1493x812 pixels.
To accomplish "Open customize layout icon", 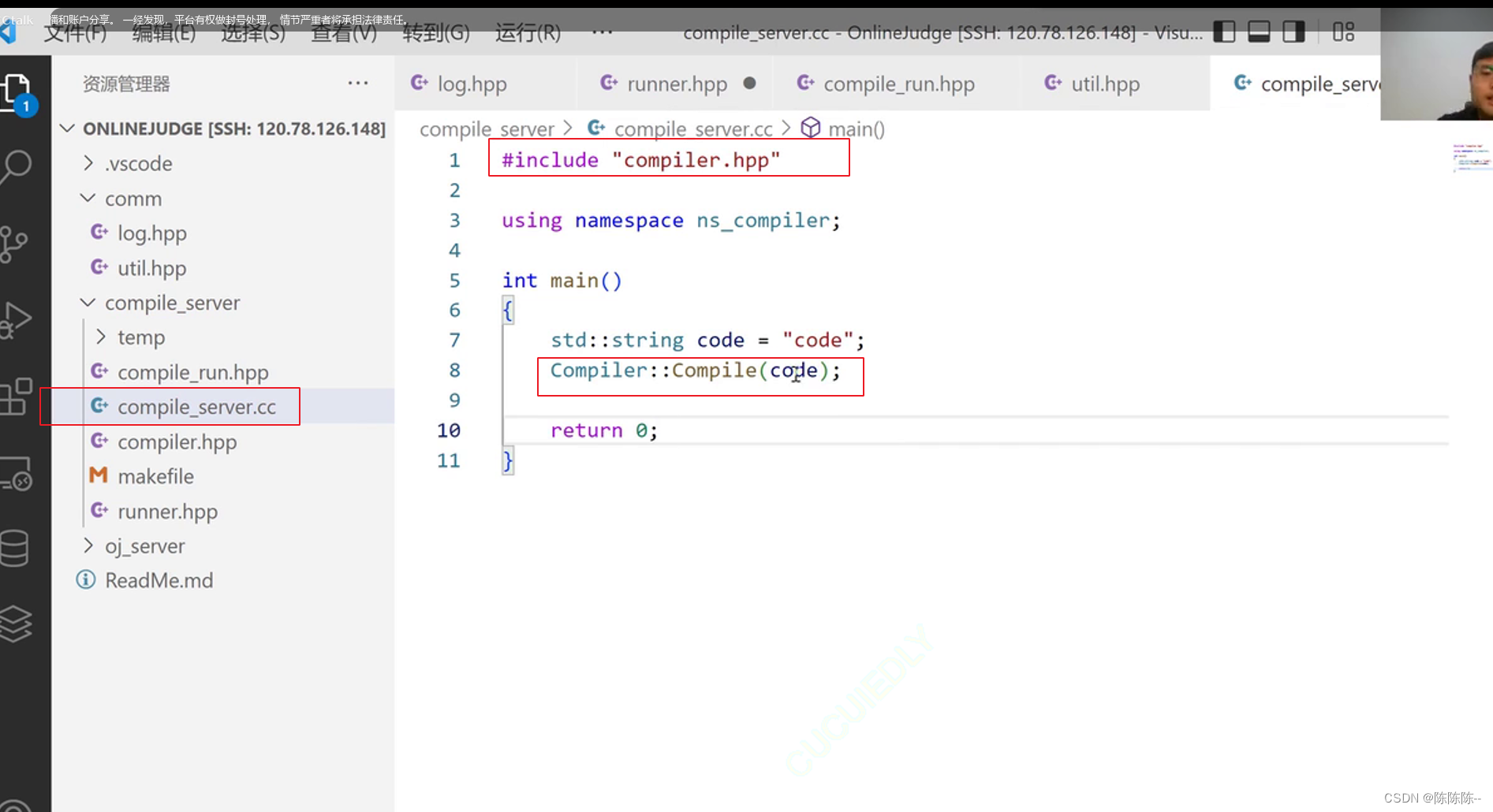I will point(1343,32).
